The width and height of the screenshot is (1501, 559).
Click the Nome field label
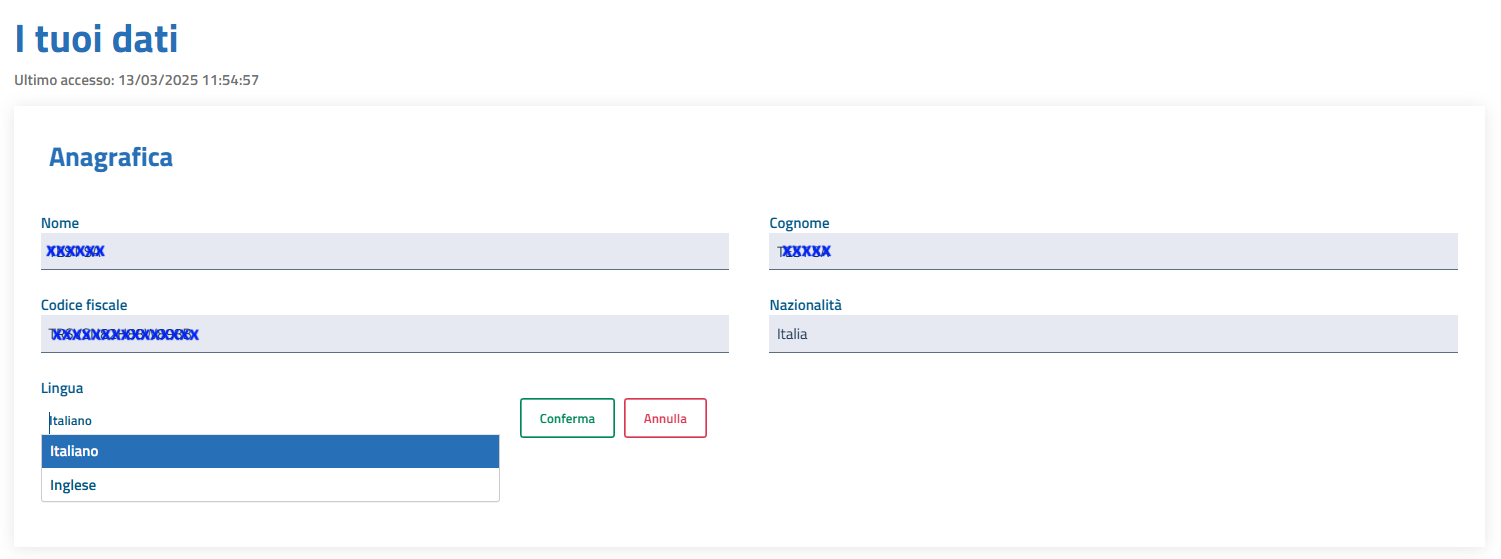[x=60, y=223]
